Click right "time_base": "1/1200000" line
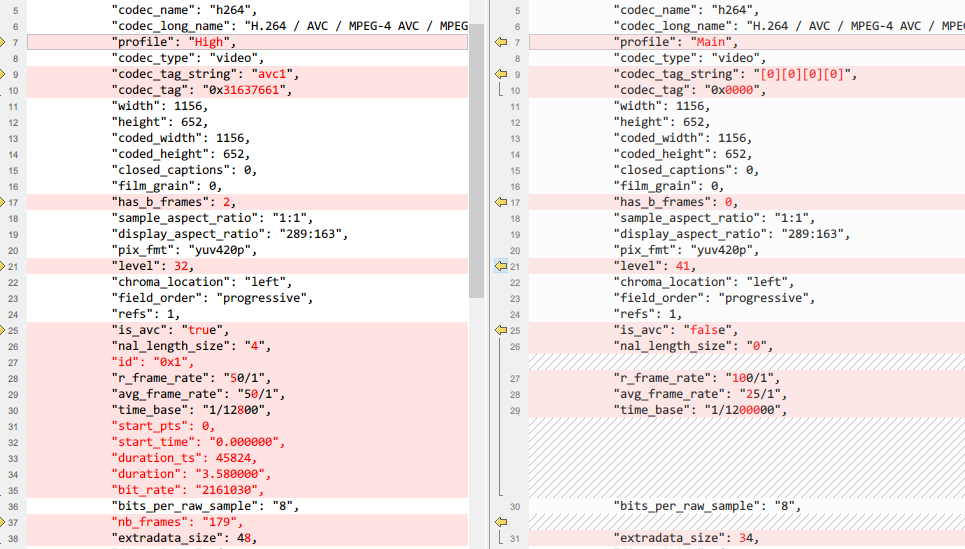 747,410
